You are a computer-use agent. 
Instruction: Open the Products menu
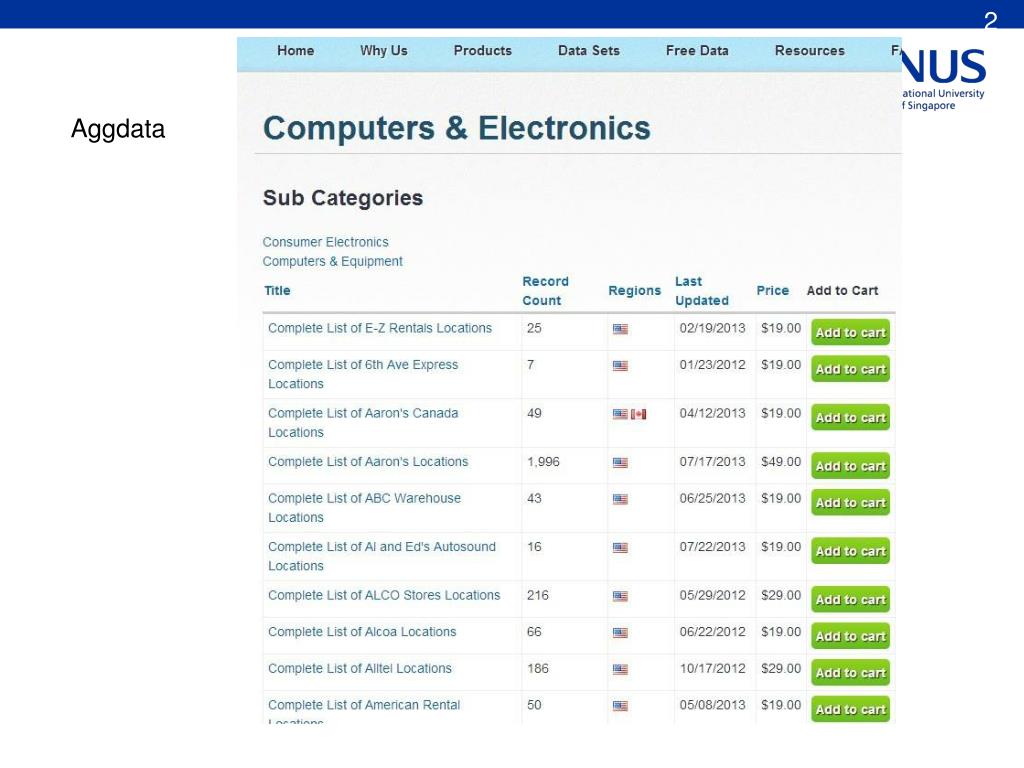(483, 50)
